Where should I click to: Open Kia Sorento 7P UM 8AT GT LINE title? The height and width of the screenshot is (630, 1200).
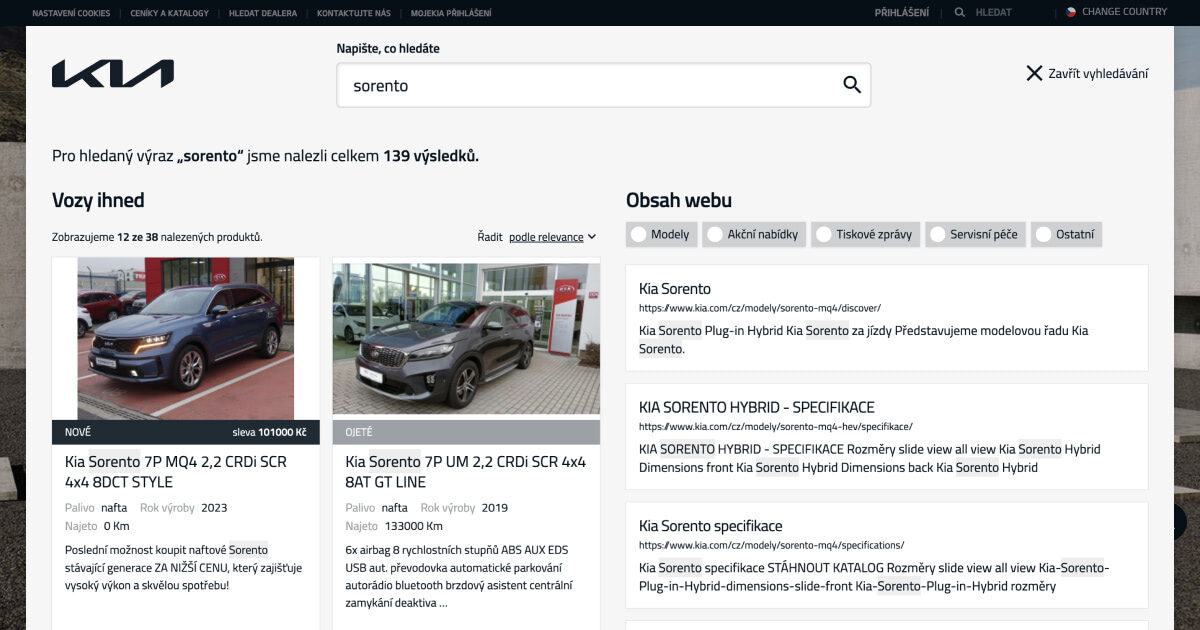pyautogui.click(x=465, y=472)
